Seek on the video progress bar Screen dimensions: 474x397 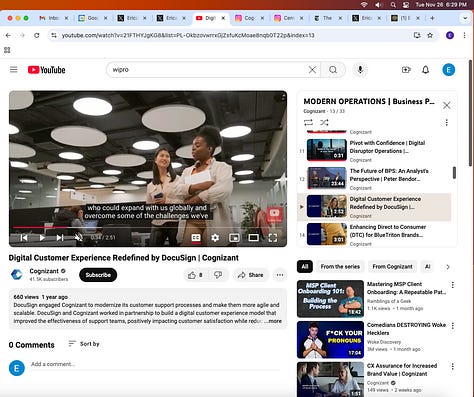(148, 227)
